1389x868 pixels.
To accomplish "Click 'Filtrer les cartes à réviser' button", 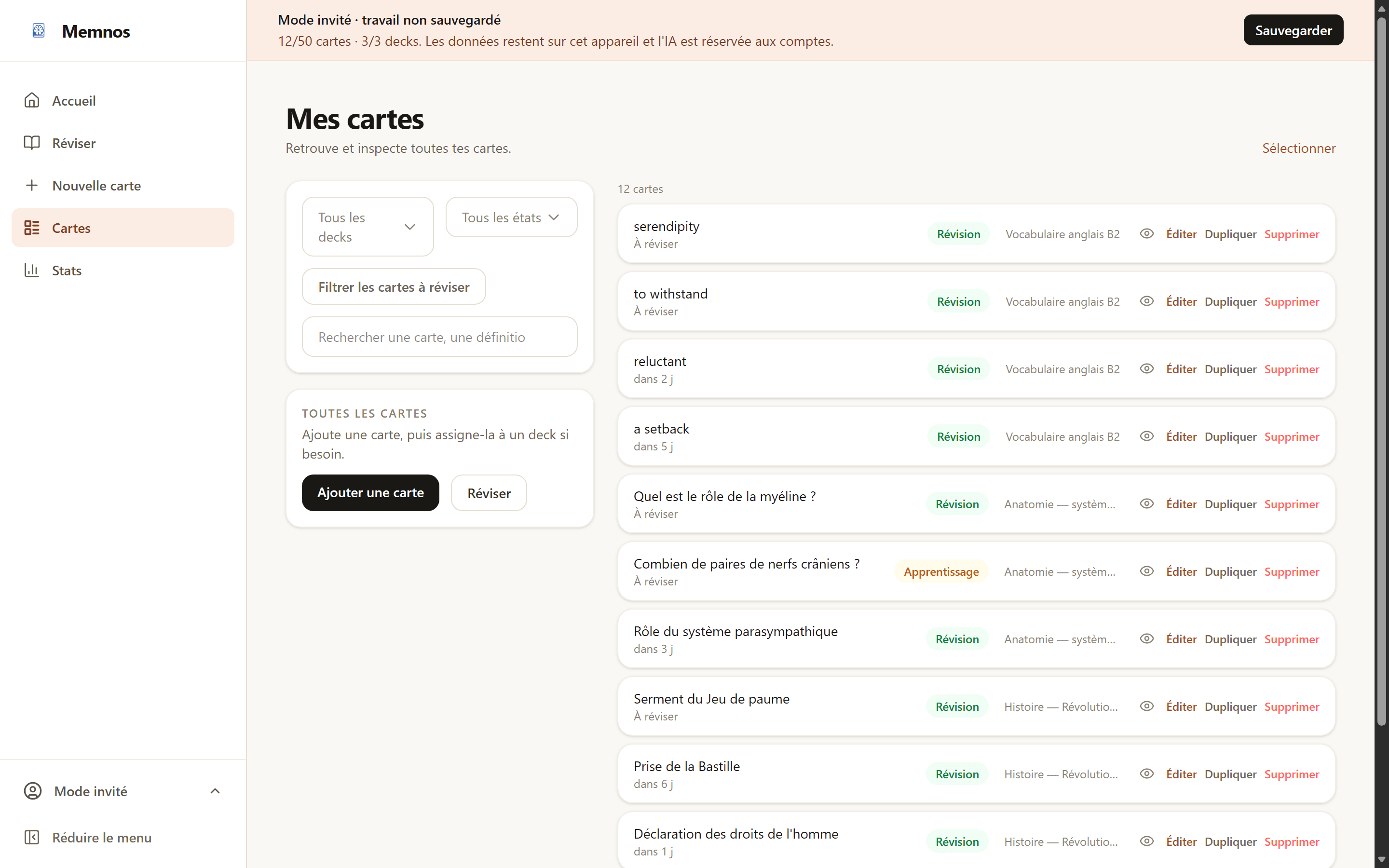I will pos(394,286).
